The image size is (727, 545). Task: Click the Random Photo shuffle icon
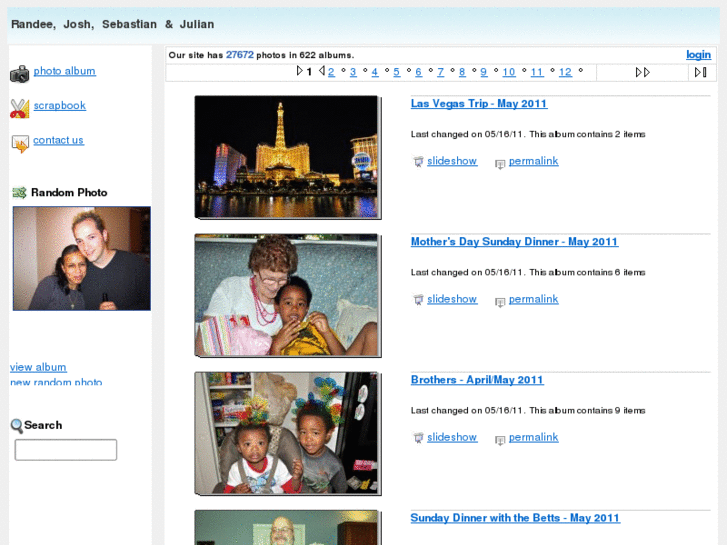[x=19, y=192]
